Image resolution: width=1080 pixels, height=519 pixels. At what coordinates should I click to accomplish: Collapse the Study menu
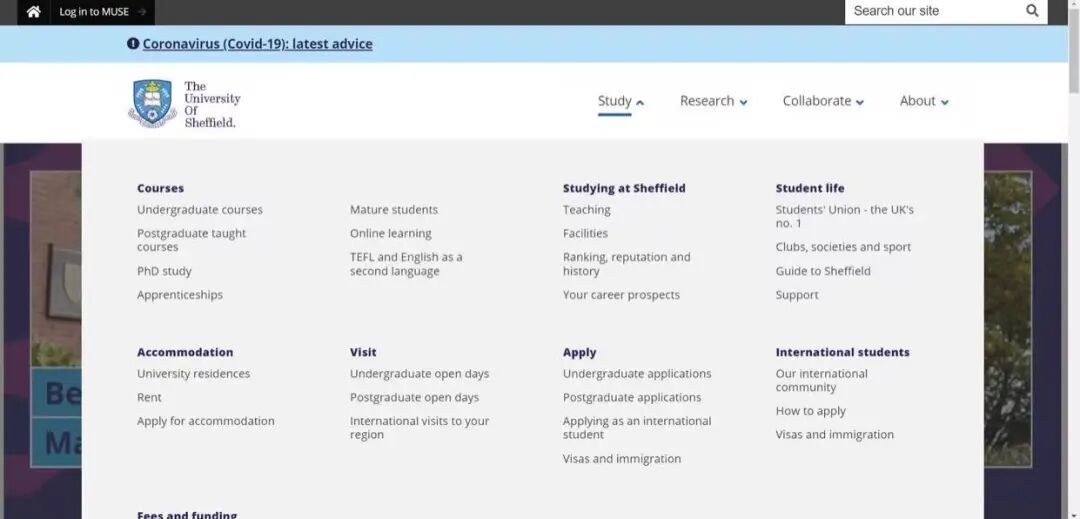point(620,101)
